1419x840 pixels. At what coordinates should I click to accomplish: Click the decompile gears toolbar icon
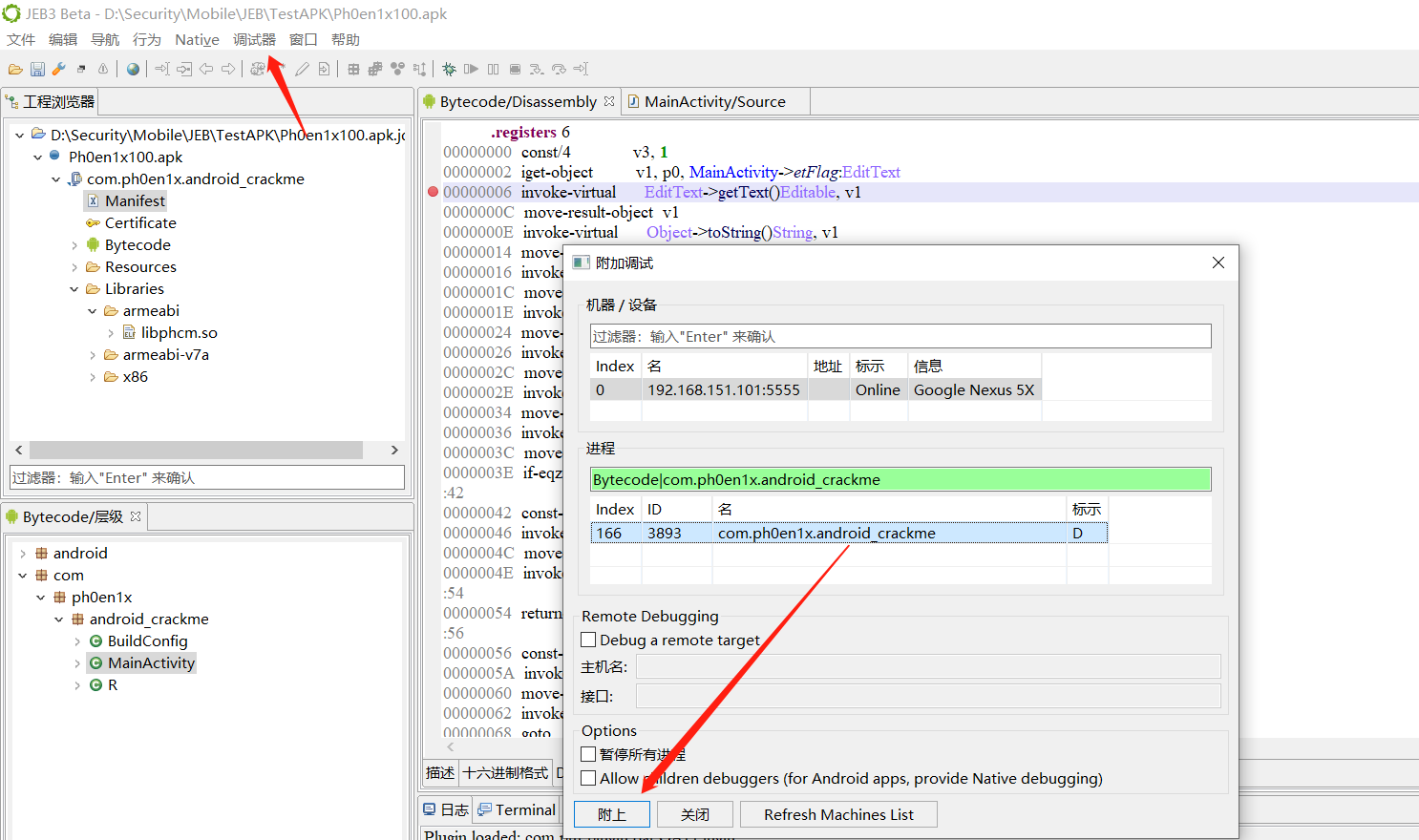[258, 69]
